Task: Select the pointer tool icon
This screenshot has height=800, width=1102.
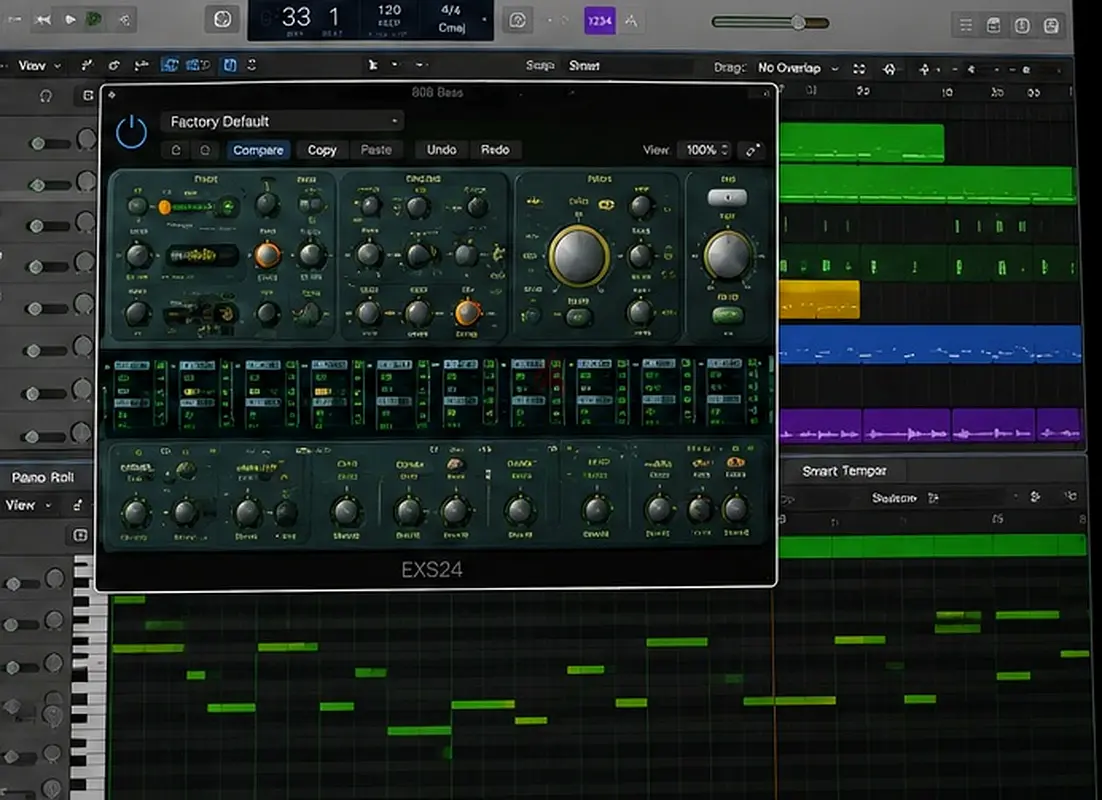Action: 373,65
